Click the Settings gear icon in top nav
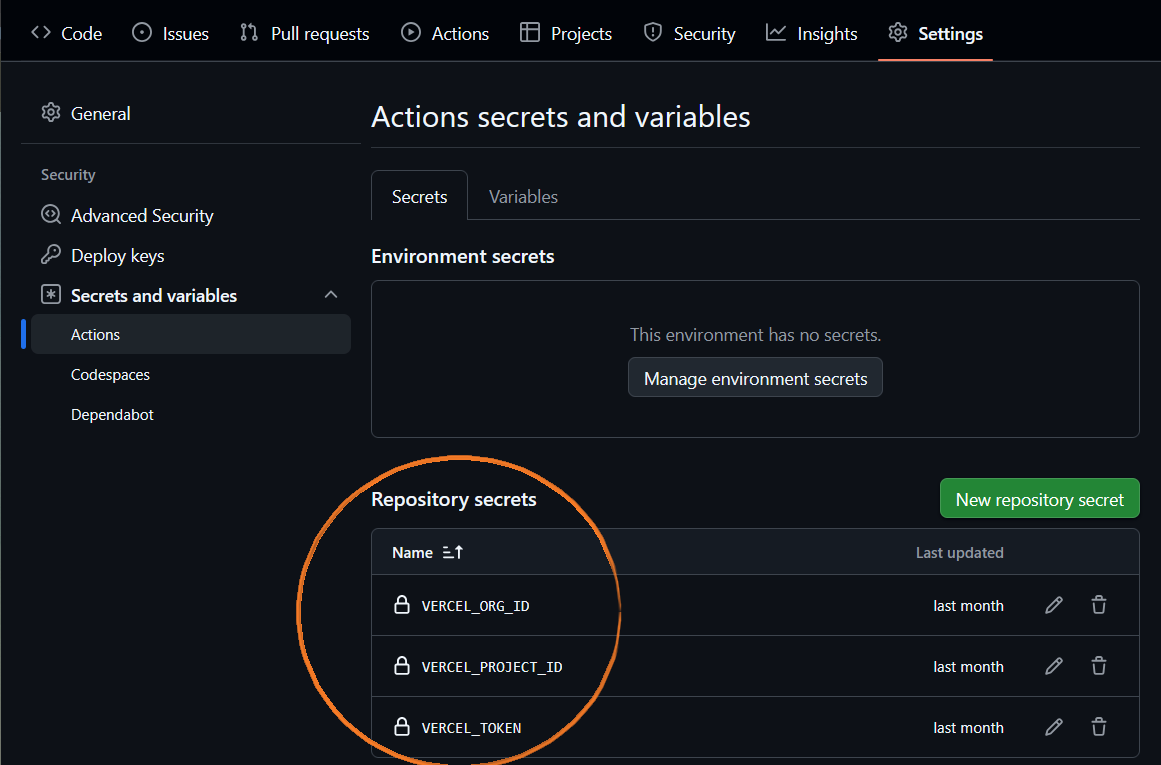 tap(897, 33)
